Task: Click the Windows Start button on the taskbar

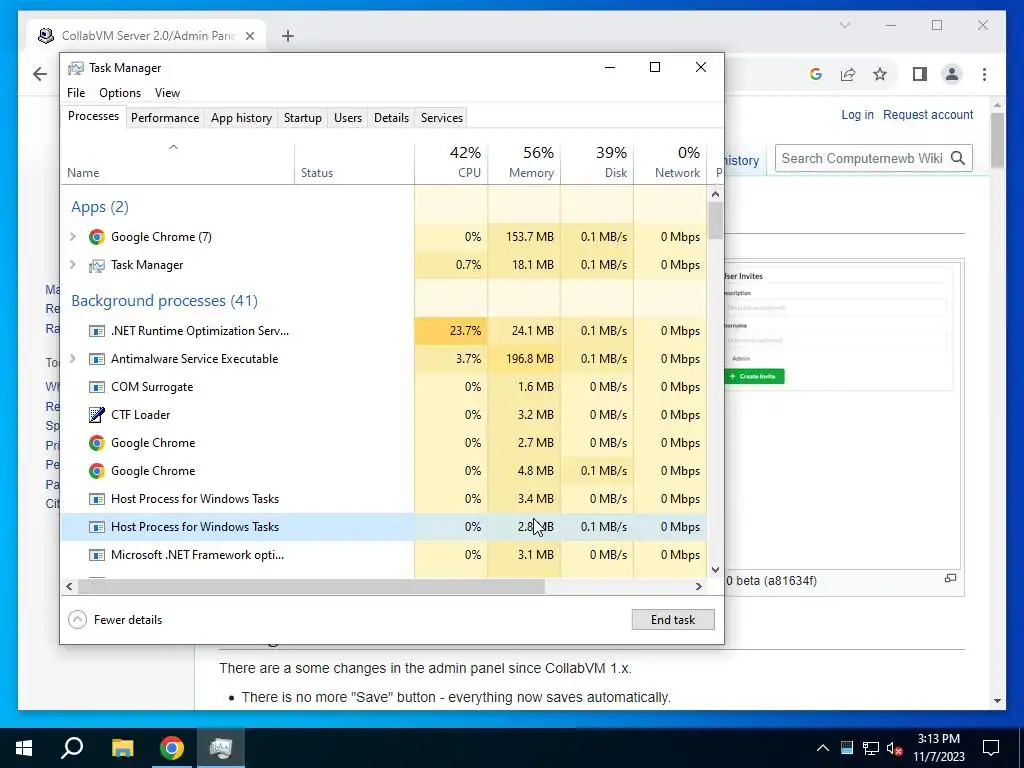Action: click(24, 748)
